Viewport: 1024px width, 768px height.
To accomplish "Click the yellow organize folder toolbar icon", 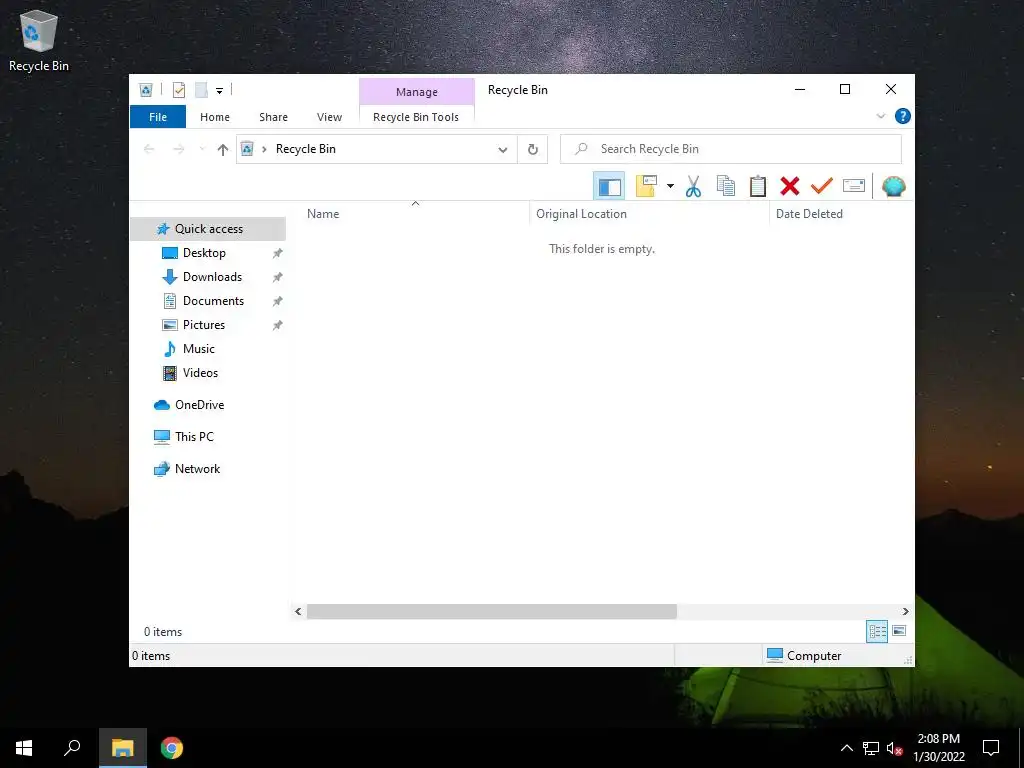I will tap(646, 186).
